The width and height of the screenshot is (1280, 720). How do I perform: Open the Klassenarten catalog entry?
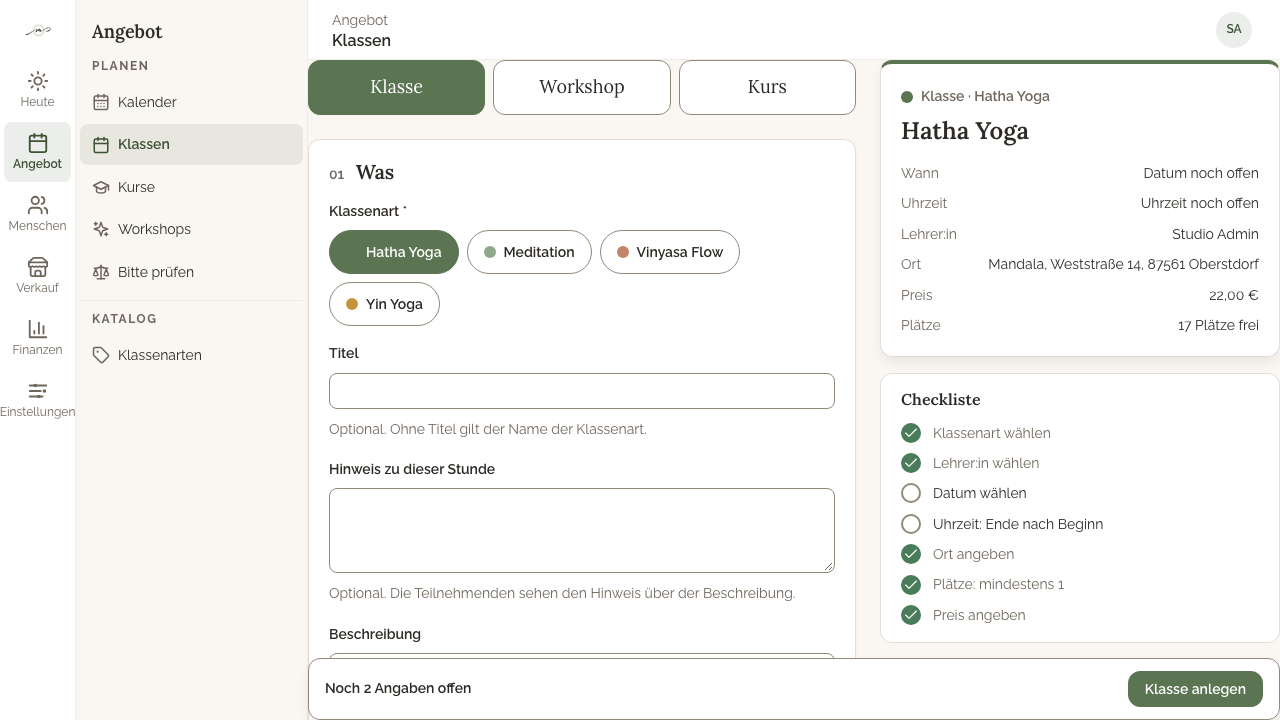pyautogui.click(x=191, y=355)
